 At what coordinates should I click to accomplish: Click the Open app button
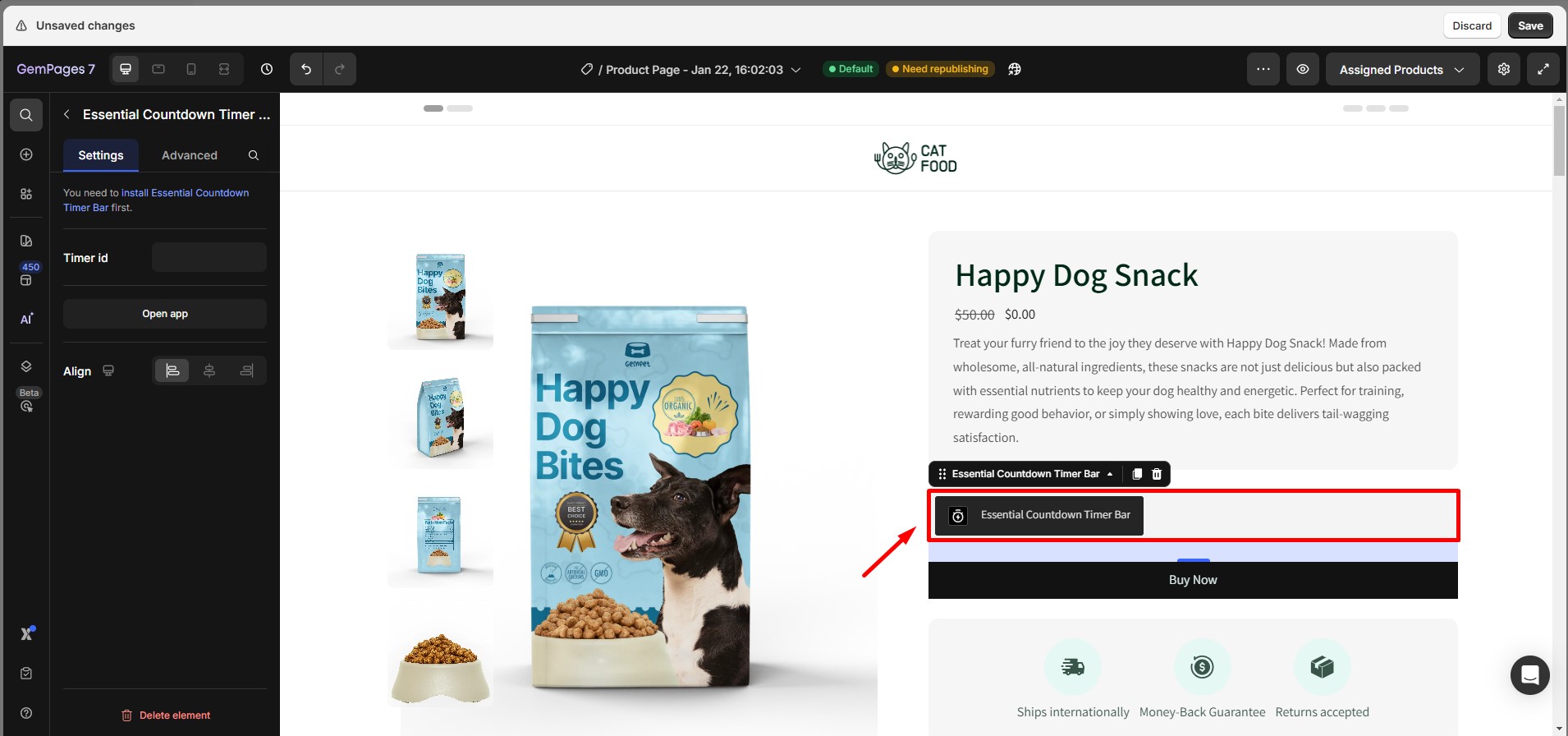click(165, 314)
